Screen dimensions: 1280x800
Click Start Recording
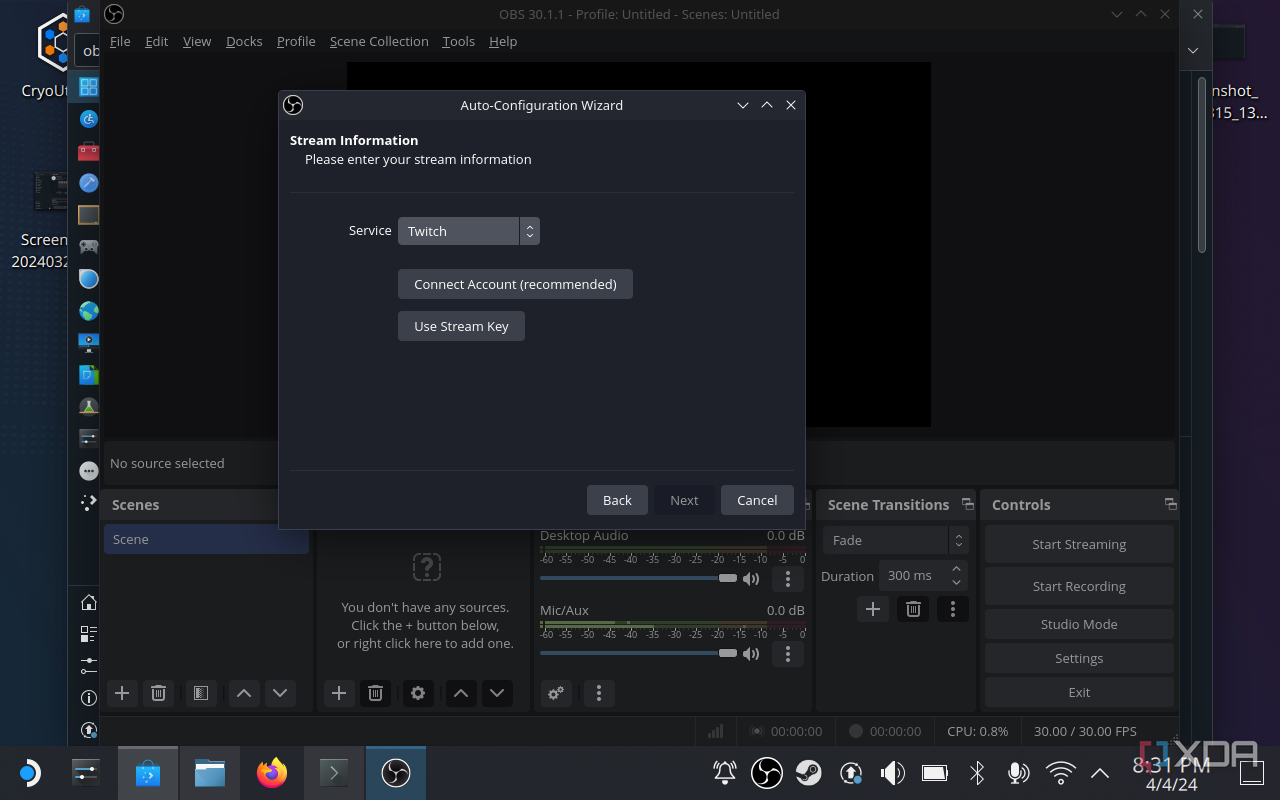click(x=1079, y=586)
